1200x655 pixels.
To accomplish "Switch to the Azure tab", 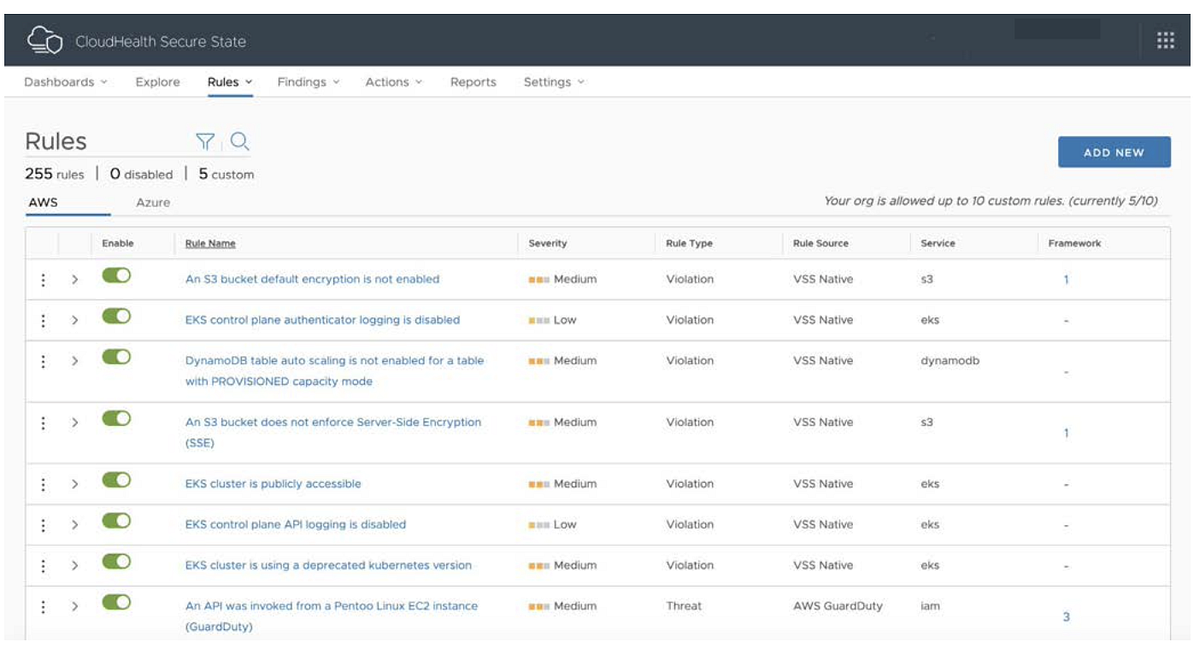I will click(x=153, y=202).
